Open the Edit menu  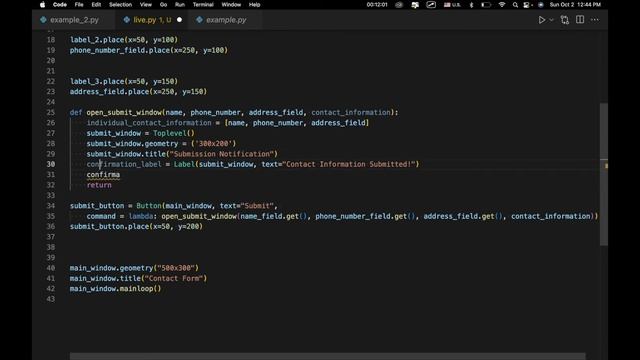[x=96, y=4]
